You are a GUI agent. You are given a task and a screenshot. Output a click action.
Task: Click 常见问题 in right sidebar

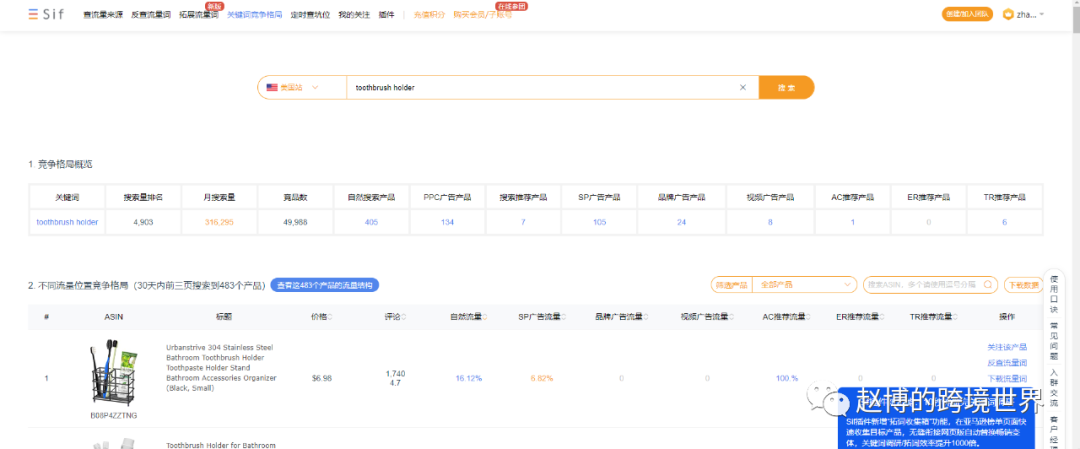pyautogui.click(x=1055, y=342)
